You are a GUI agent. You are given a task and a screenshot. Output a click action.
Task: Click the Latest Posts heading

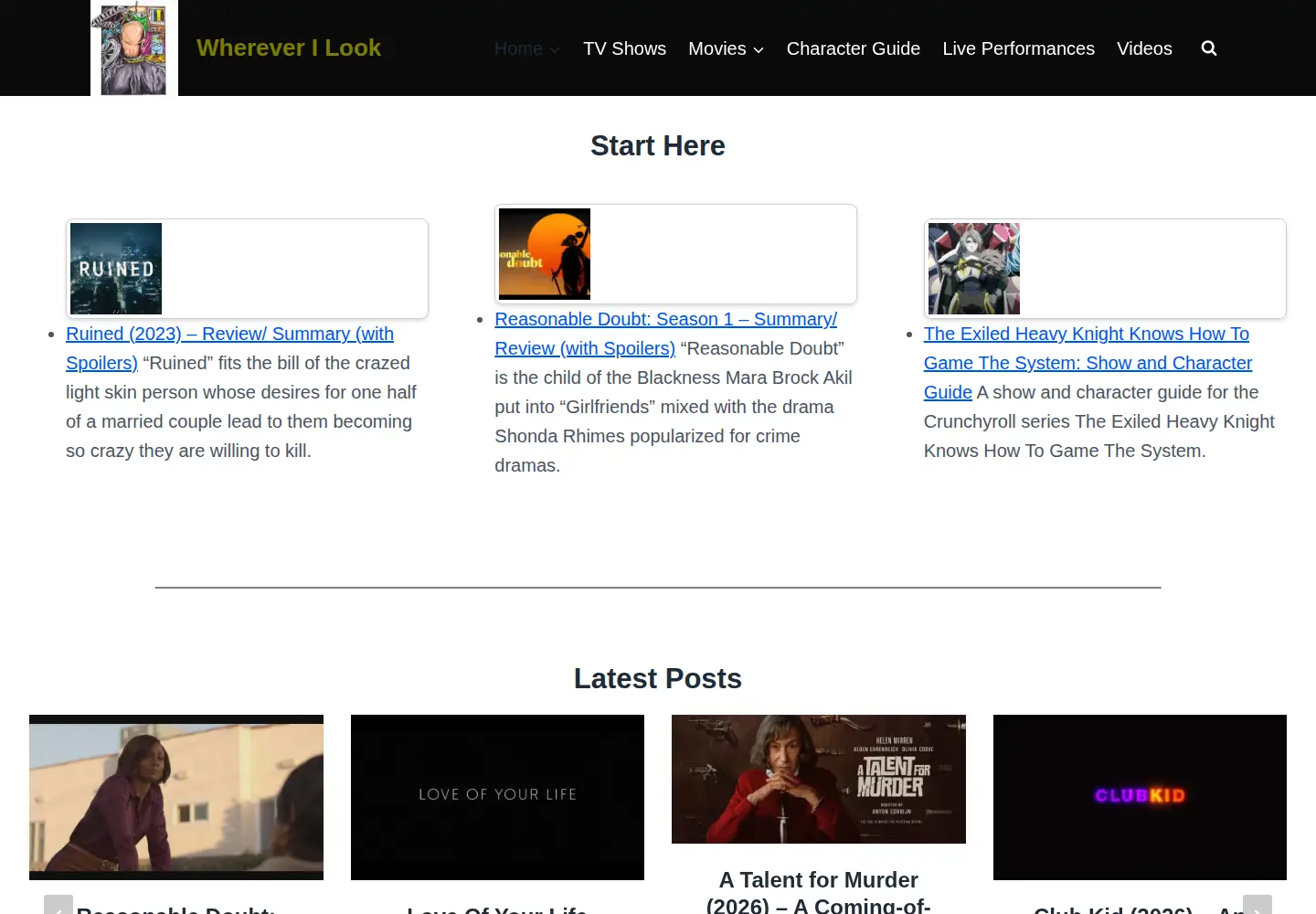pos(658,678)
